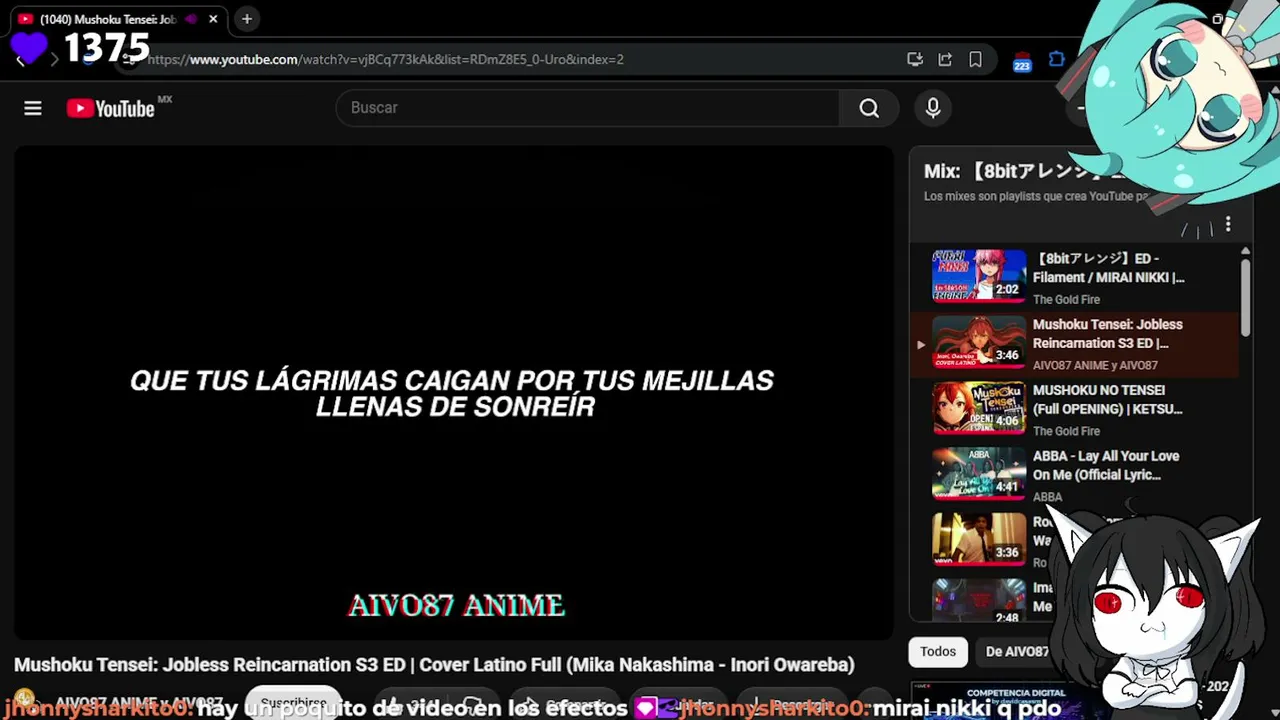Open the Mix playlist three-dot options menu

(x=1228, y=225)
